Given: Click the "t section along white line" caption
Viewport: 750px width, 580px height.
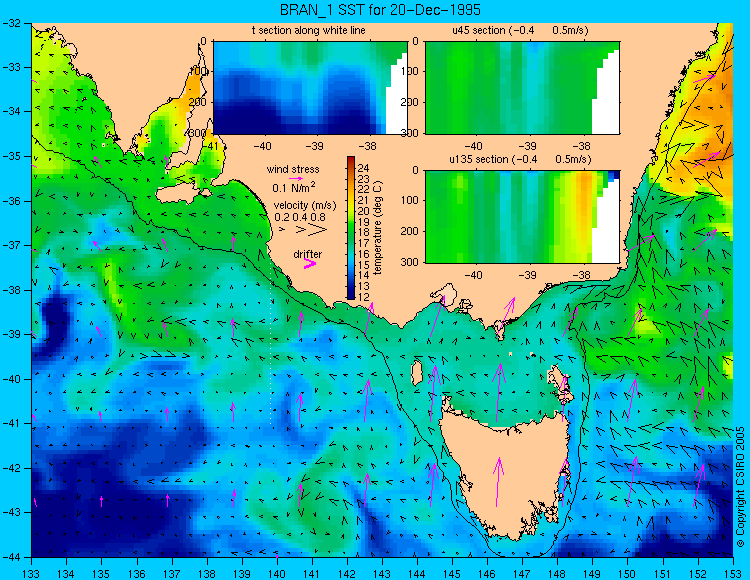Looking at the screenshot, I should 309,31.
